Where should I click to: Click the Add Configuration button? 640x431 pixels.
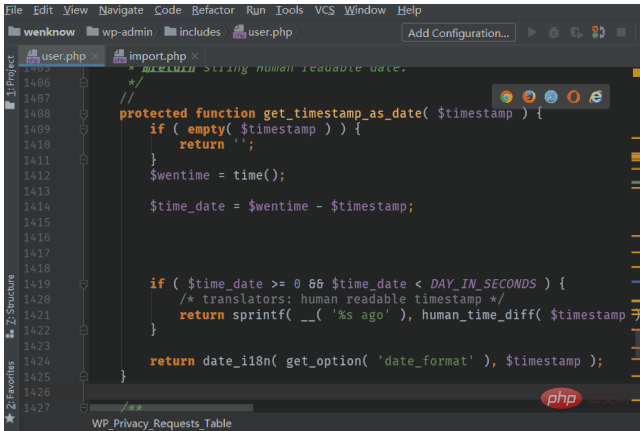tap(458, 33)
